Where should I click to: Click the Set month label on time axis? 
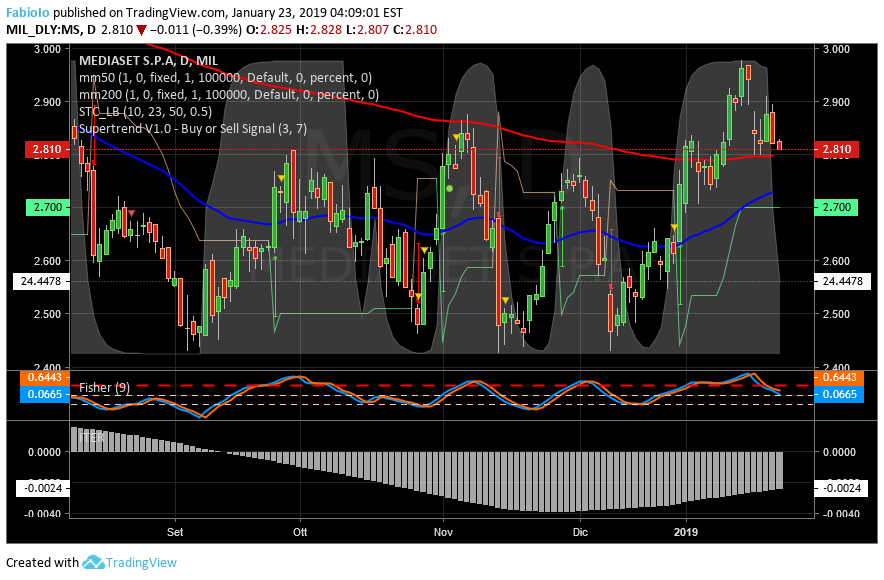[175, 532]
